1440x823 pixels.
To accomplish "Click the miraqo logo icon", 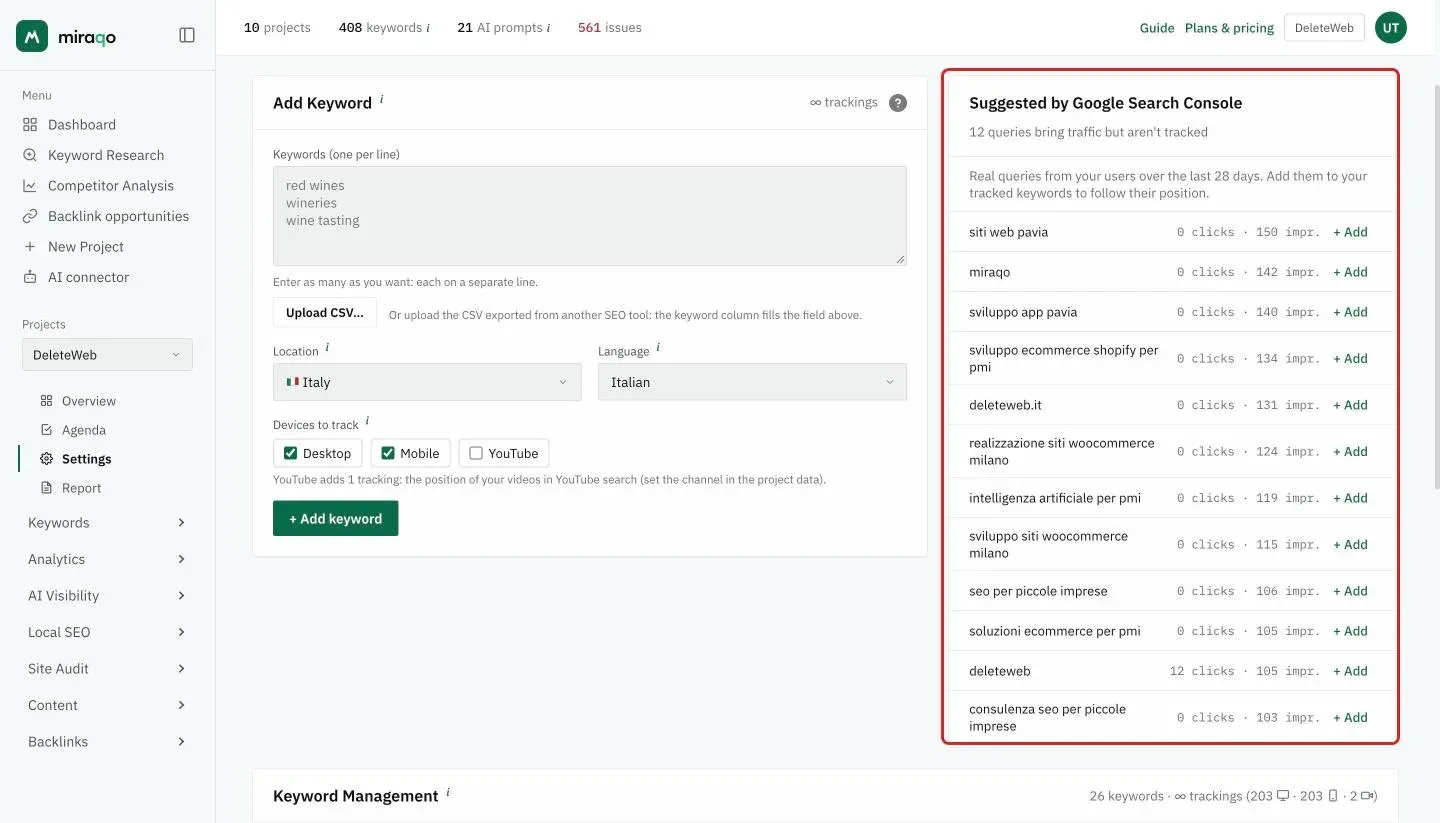I will click(x=32, y=36).
